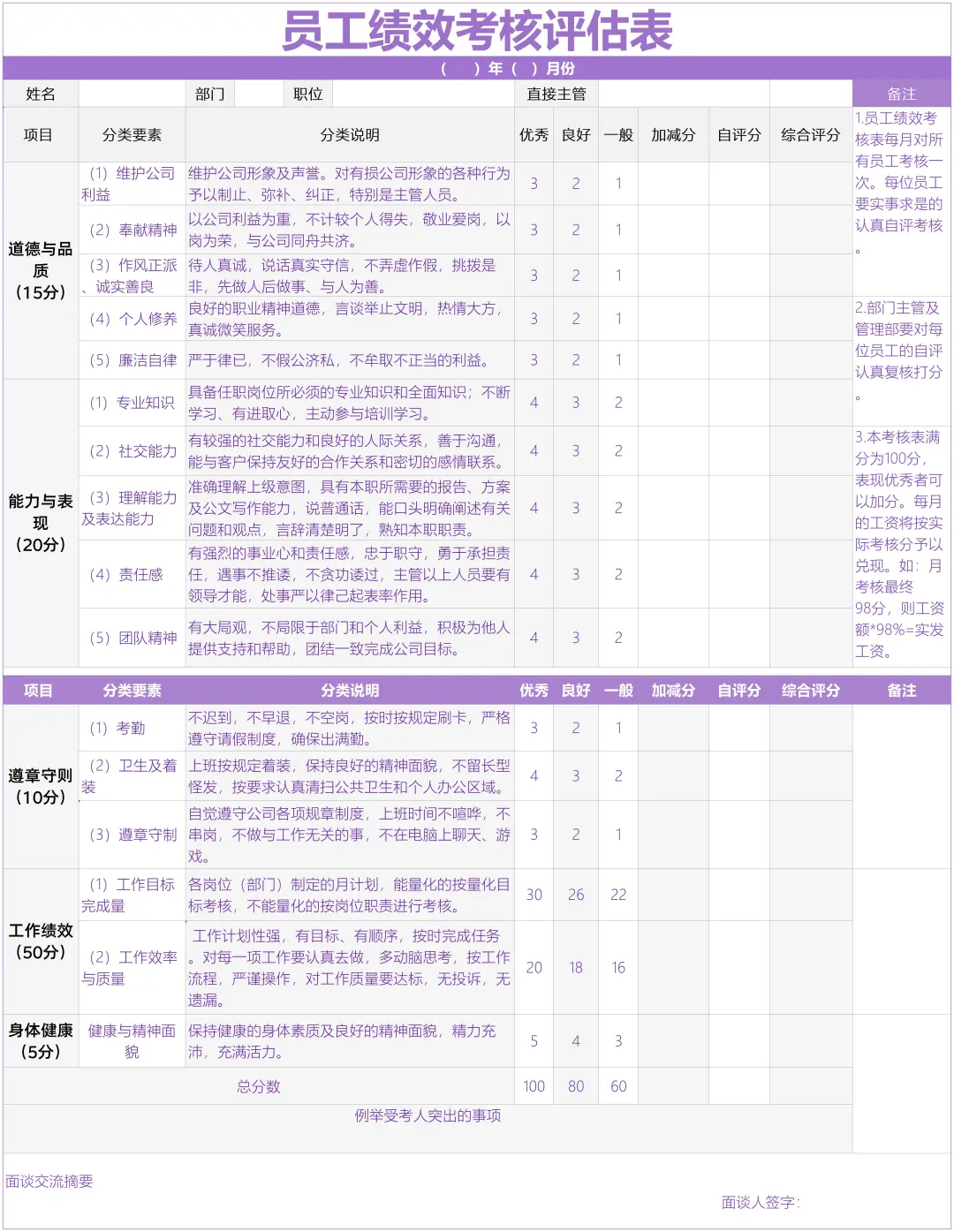Click the (3) 遵章守则 item cell

132,835
